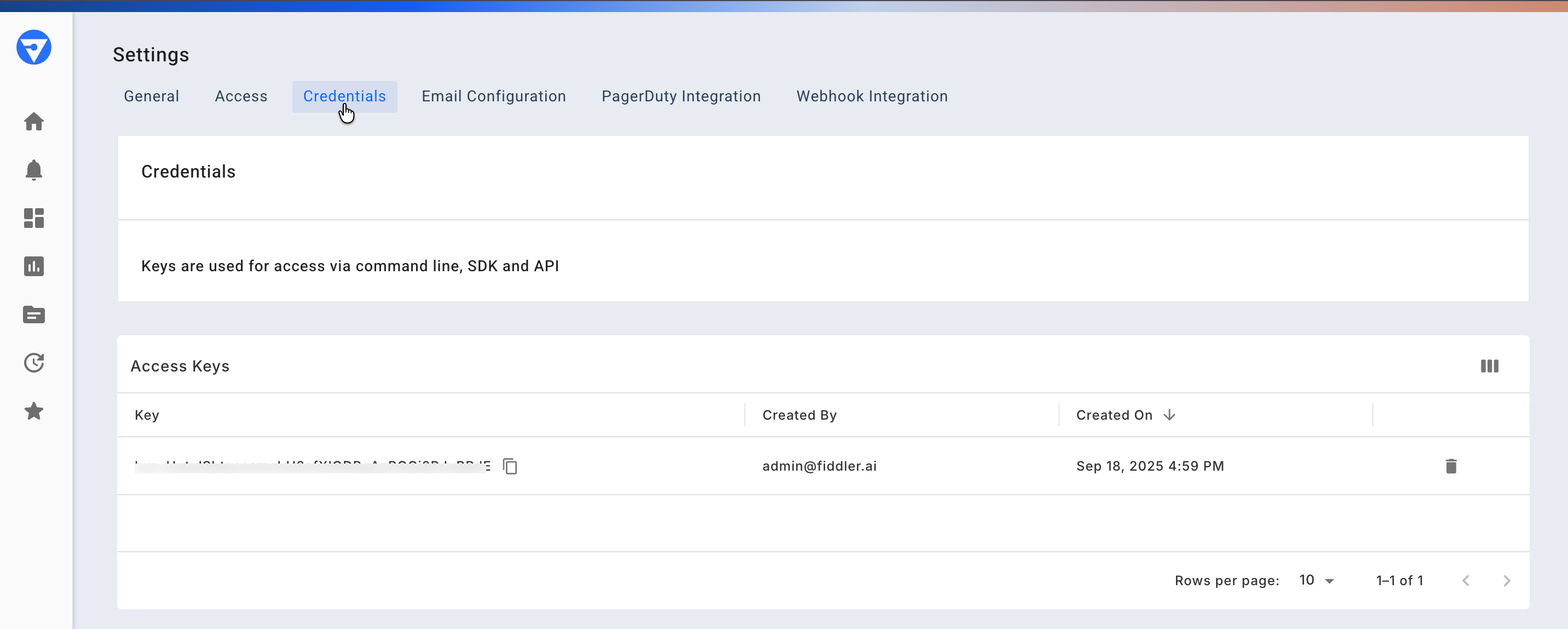
Task: Switch to PagerDuty Integration settings
Action: (681, 96)
